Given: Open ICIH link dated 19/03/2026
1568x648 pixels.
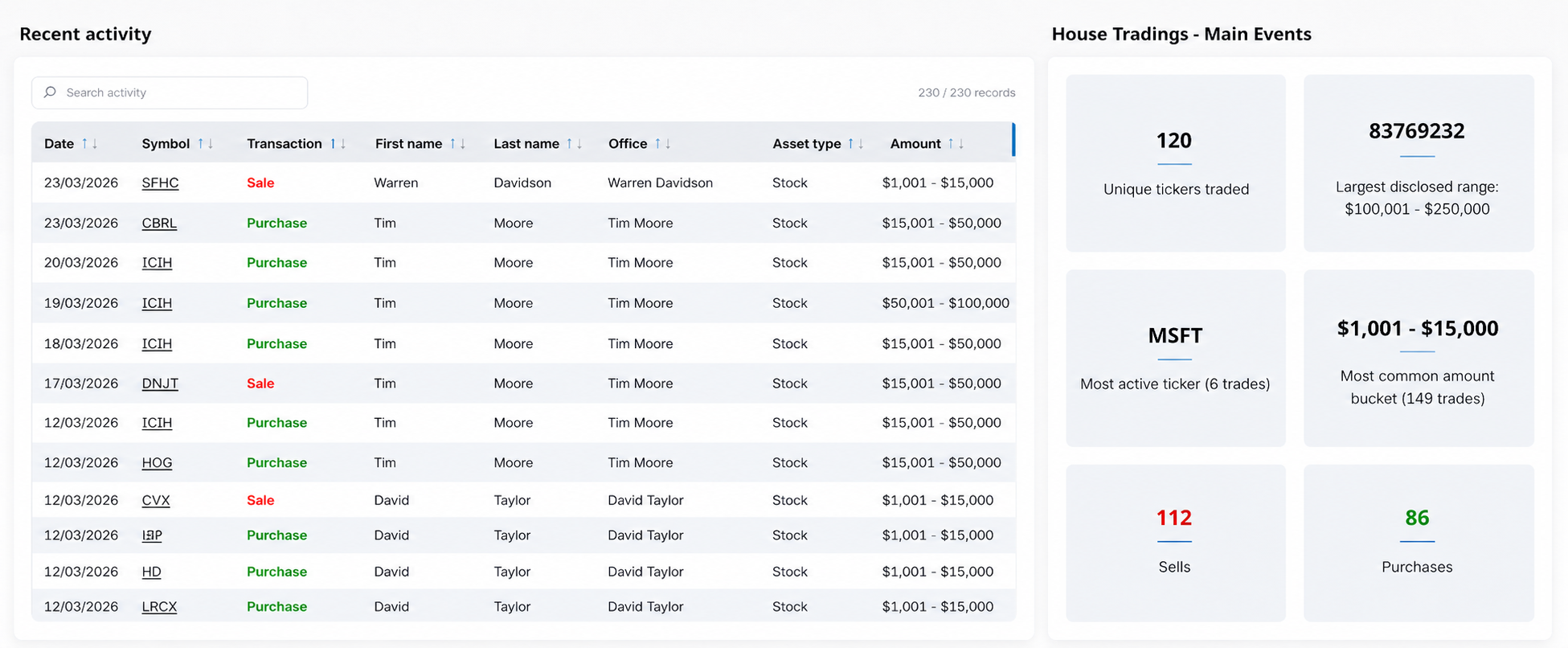Looking at the screenshot, I should tap(157, 303).
